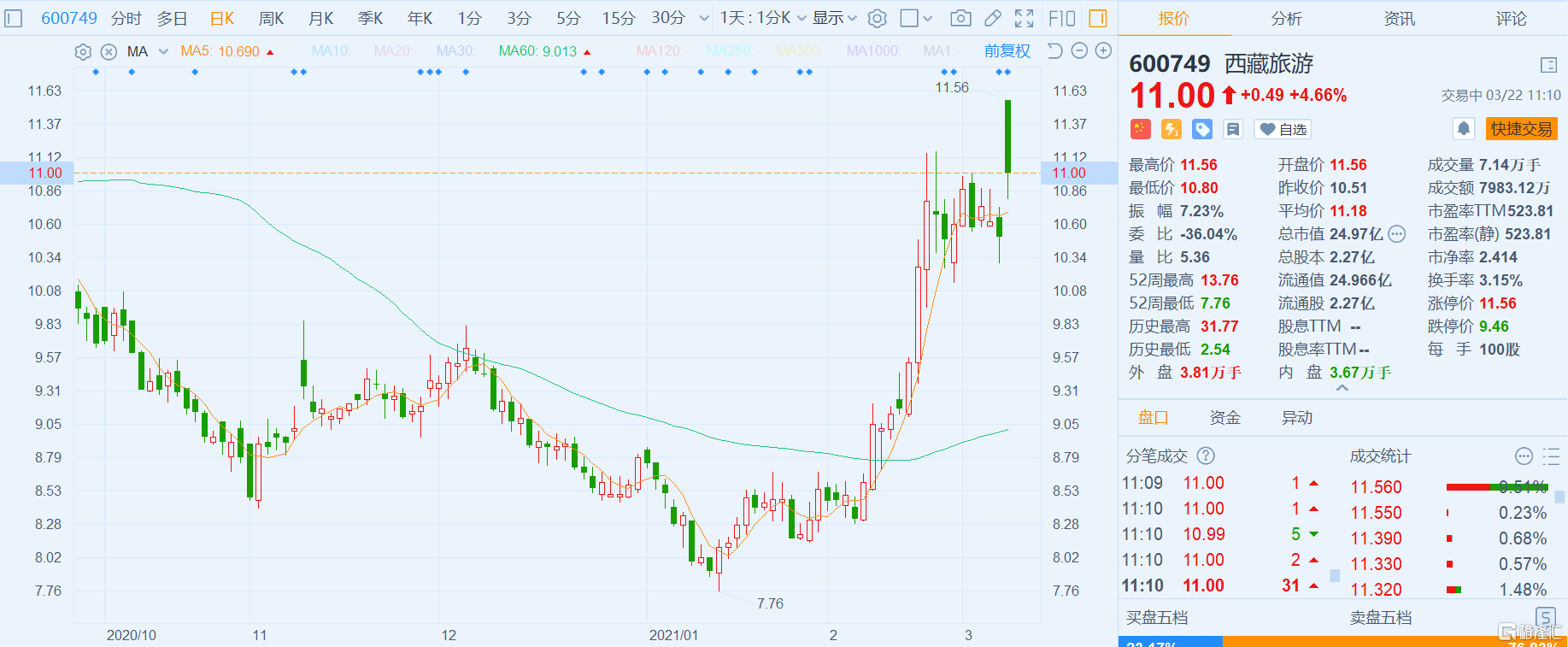Click the 前复权 adjustment link
This screenshot has height=647, width=1568.
tap(1007, 51)
